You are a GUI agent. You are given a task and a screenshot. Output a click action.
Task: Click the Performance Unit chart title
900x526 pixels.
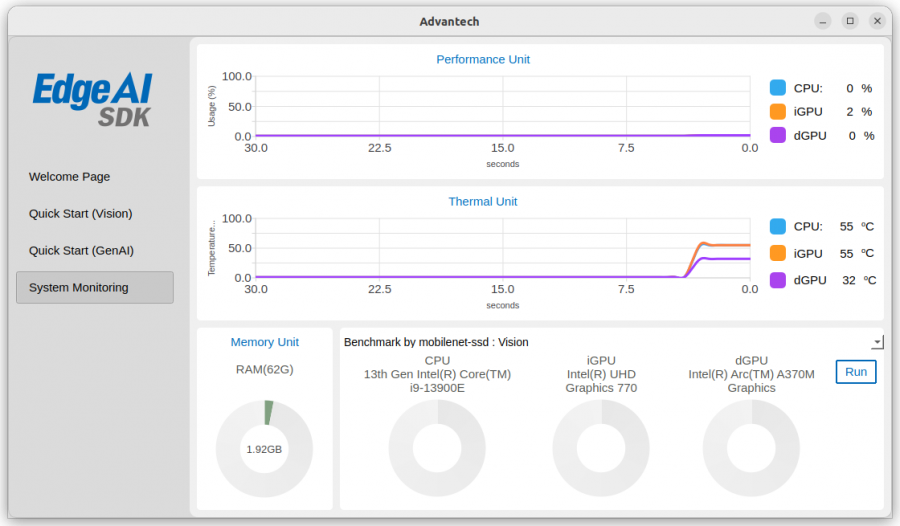click(483, 60)
